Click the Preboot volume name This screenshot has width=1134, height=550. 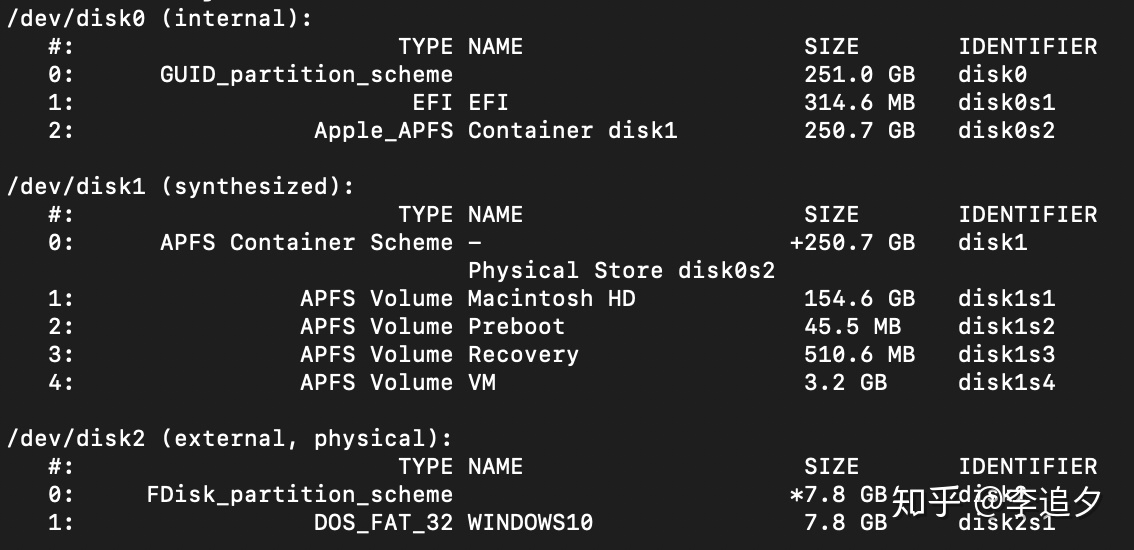(516, 326)
